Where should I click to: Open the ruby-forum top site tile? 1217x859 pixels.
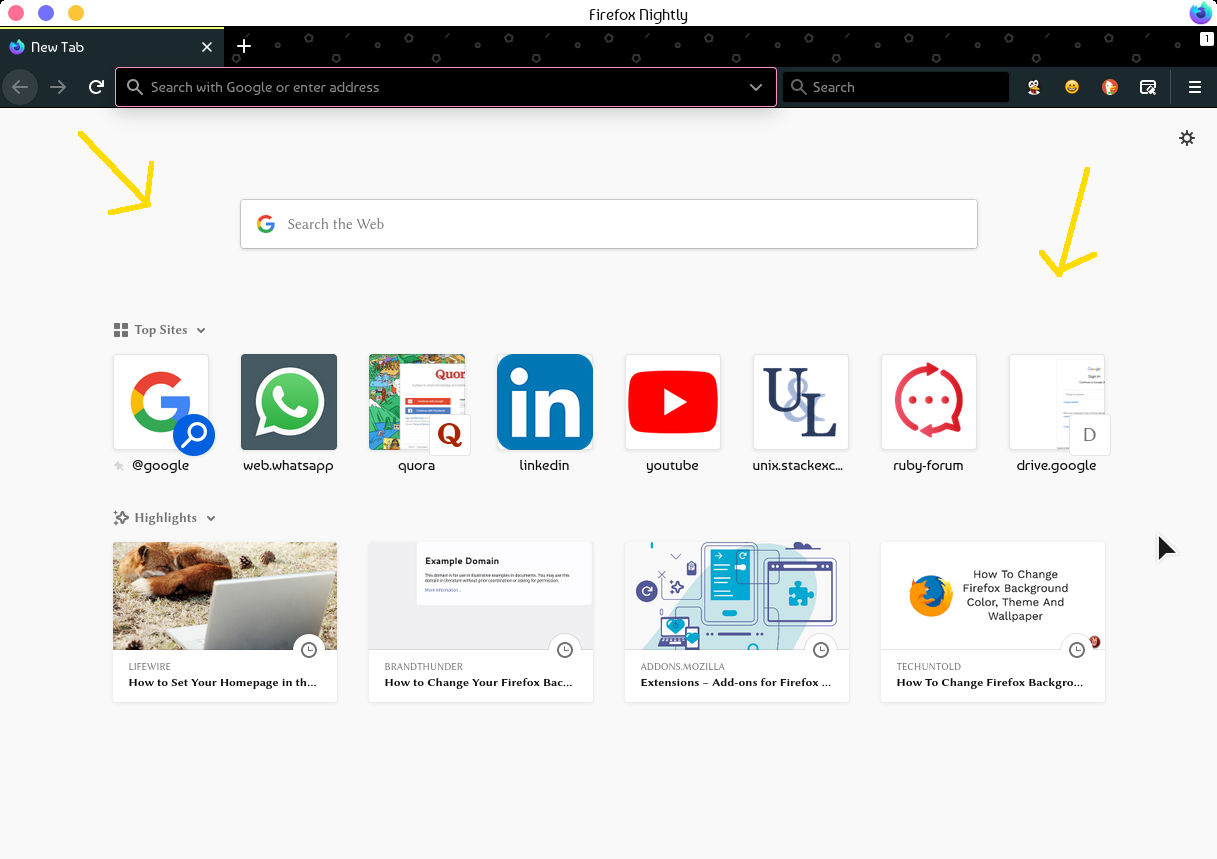[x=929, y=402]
